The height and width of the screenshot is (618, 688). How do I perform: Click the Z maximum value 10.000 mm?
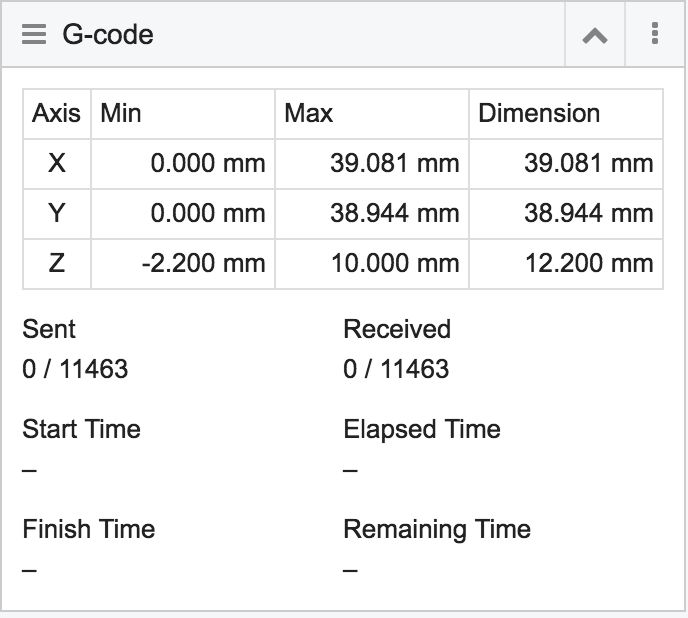tap(395, 263)
